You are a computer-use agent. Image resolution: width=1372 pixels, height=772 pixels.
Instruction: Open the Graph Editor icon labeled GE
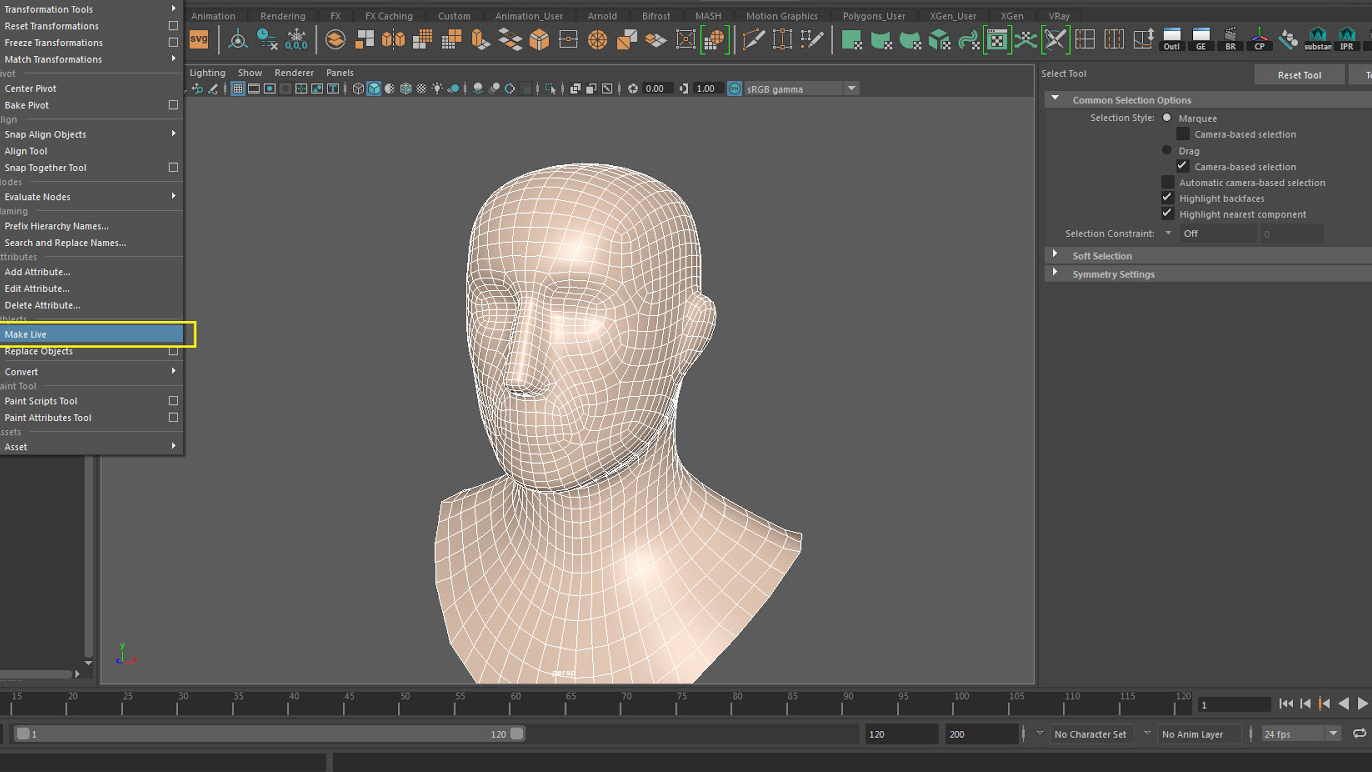click(x=1201, y=35)
